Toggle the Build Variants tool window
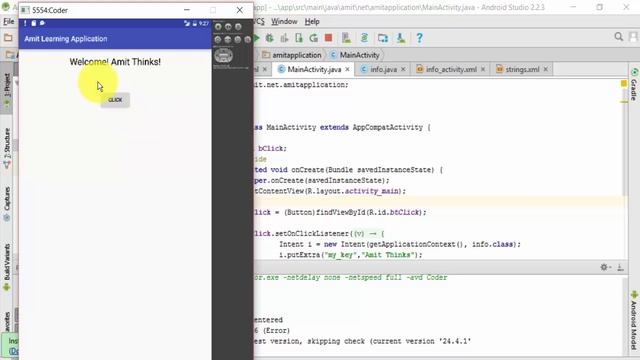Screen dimensions: 640x360 (x=7, y=267)
